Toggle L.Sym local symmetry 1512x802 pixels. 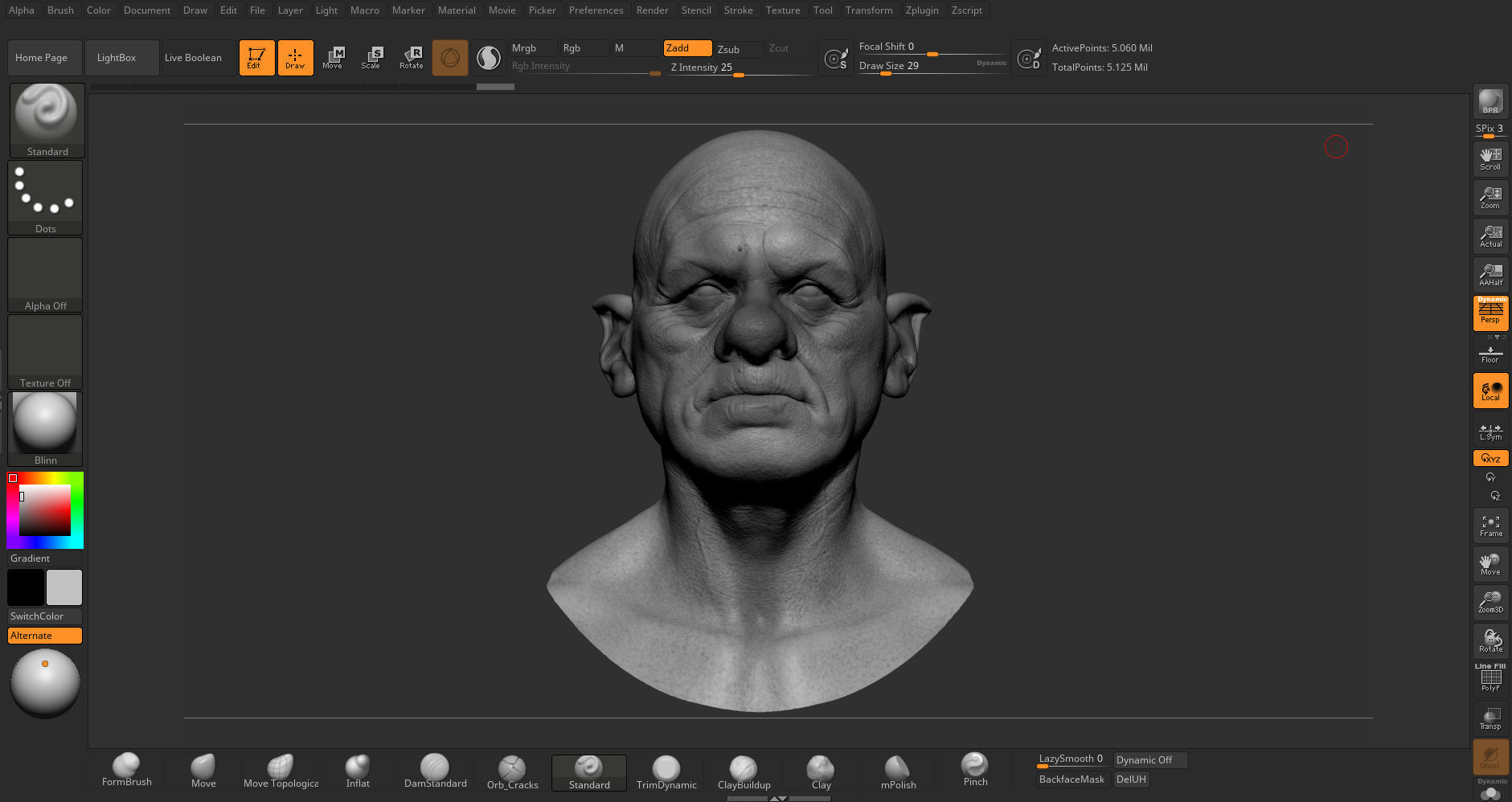[x=1490, y=432]
